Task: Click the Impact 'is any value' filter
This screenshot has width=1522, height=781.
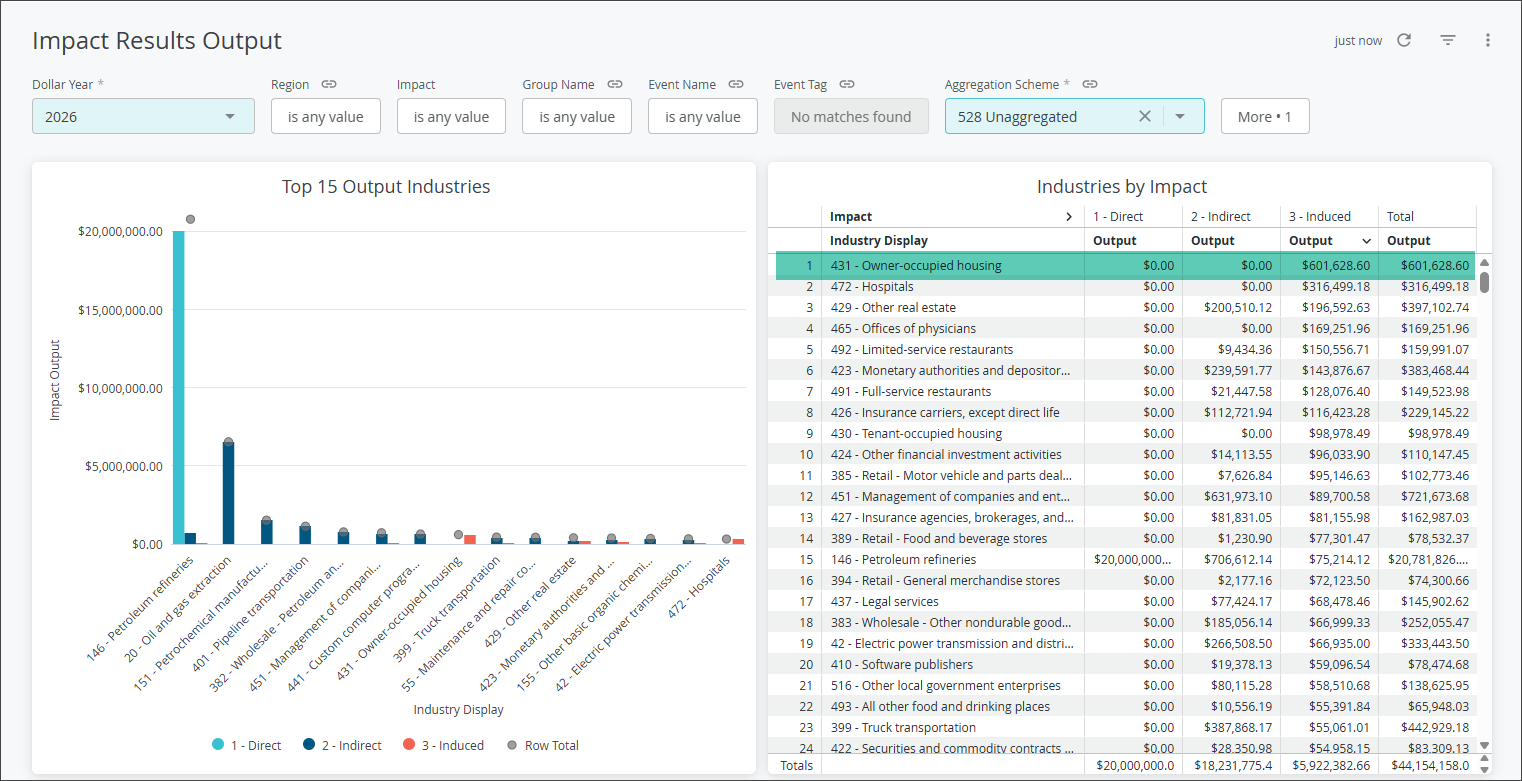Action: pyautogui.click(x=451, y=116)
